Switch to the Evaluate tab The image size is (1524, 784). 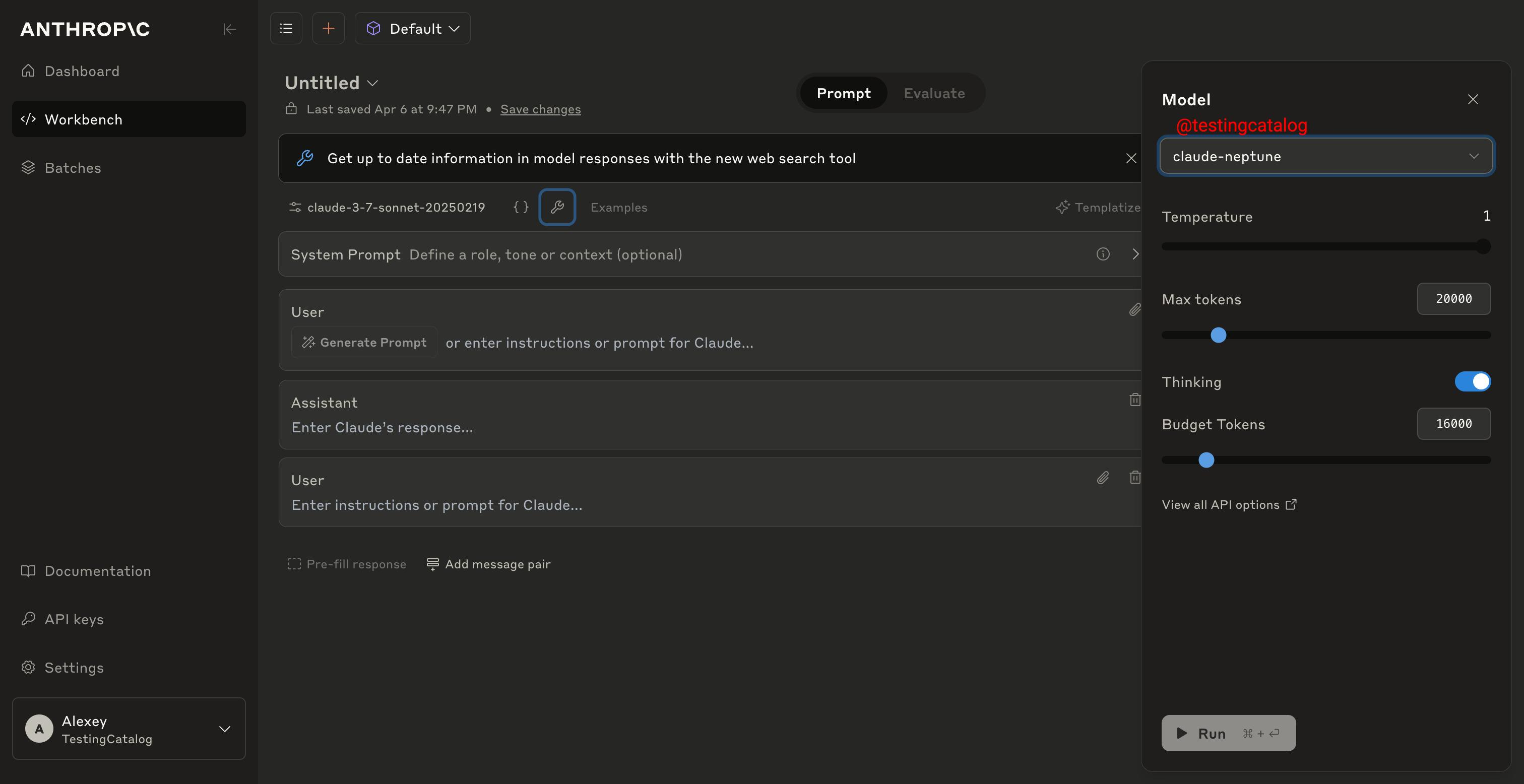[x=933, y=93]
